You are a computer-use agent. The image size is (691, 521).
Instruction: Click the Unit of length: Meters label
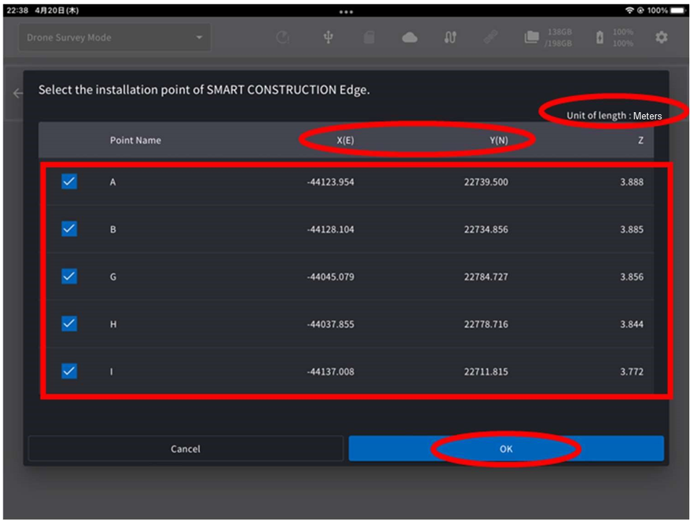tap(614, 115)
